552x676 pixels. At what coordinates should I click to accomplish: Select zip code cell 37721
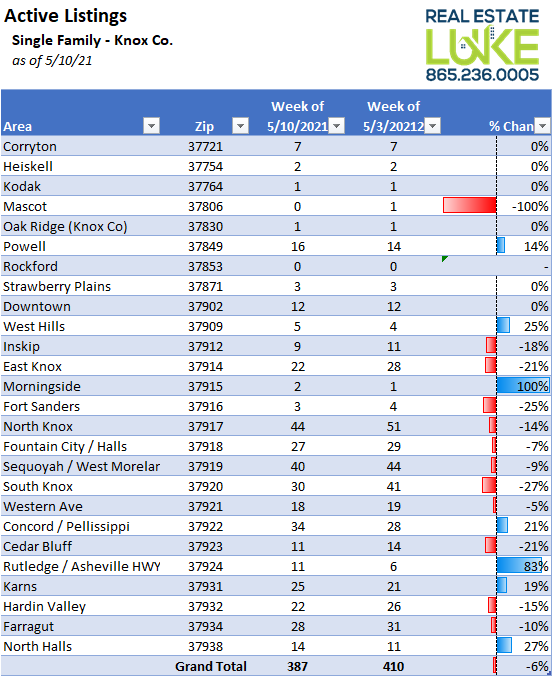pos(205,147)
